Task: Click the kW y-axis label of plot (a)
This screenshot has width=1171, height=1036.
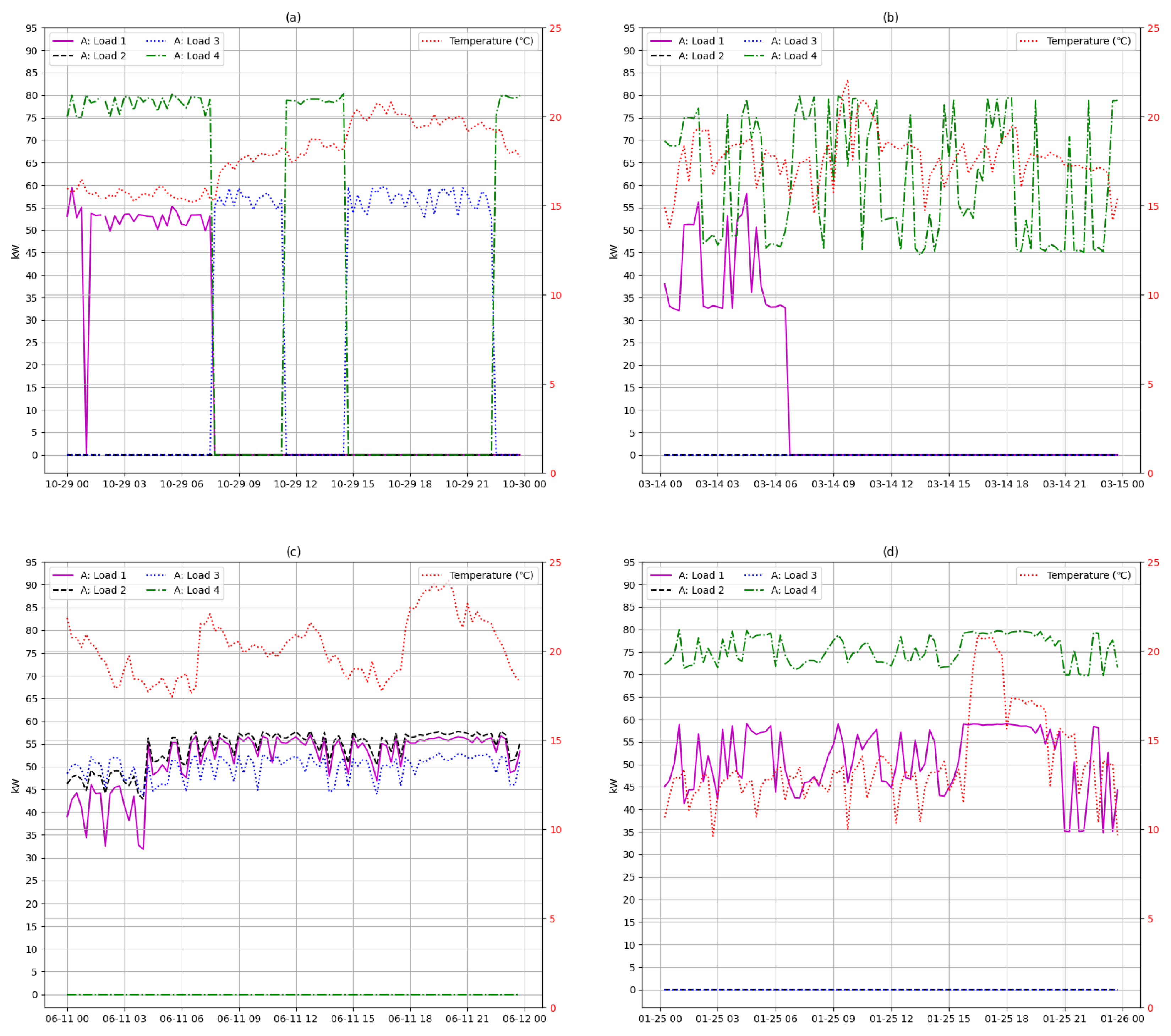Action: tap(16, 252)
